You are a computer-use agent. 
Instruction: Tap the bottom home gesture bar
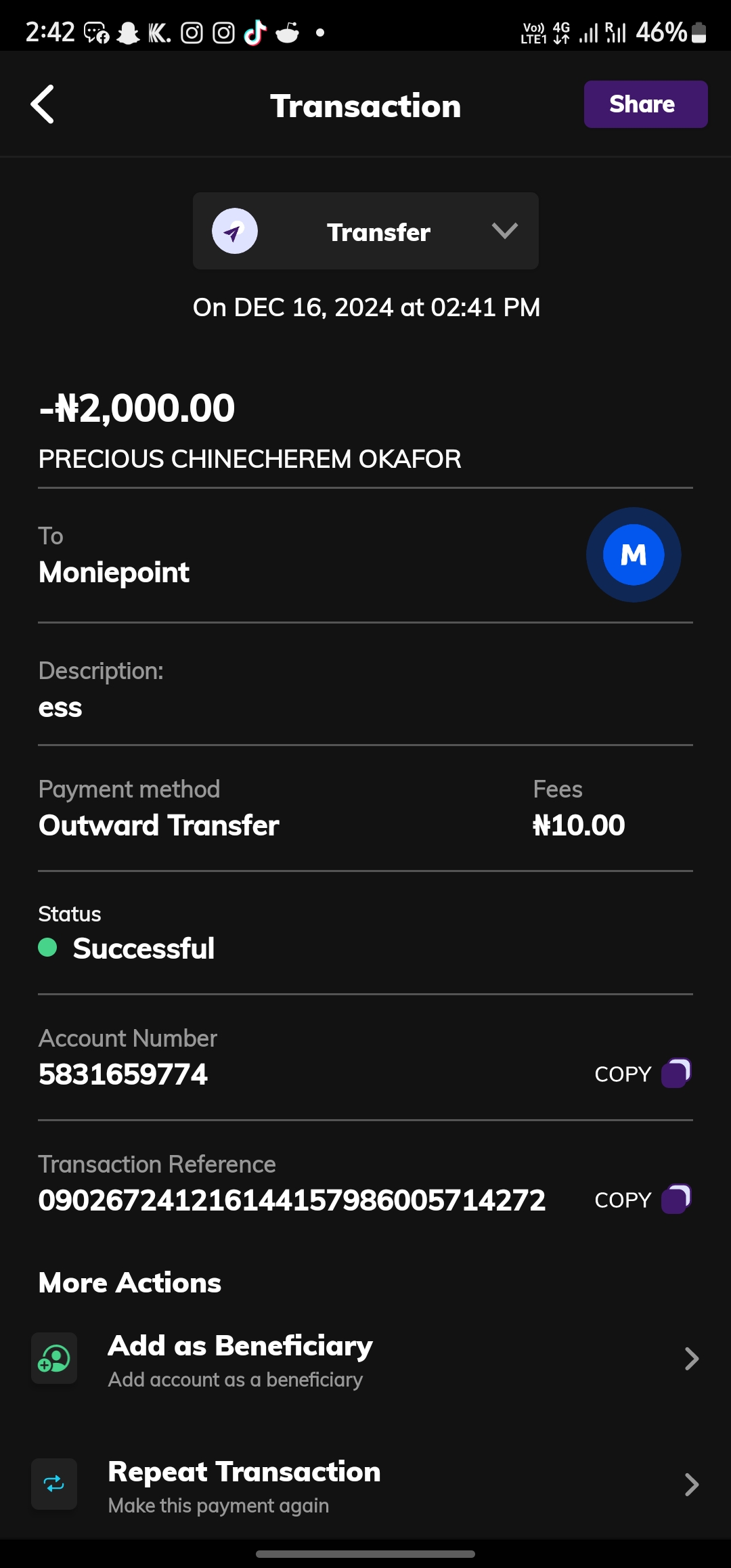tap(365, 1554)
